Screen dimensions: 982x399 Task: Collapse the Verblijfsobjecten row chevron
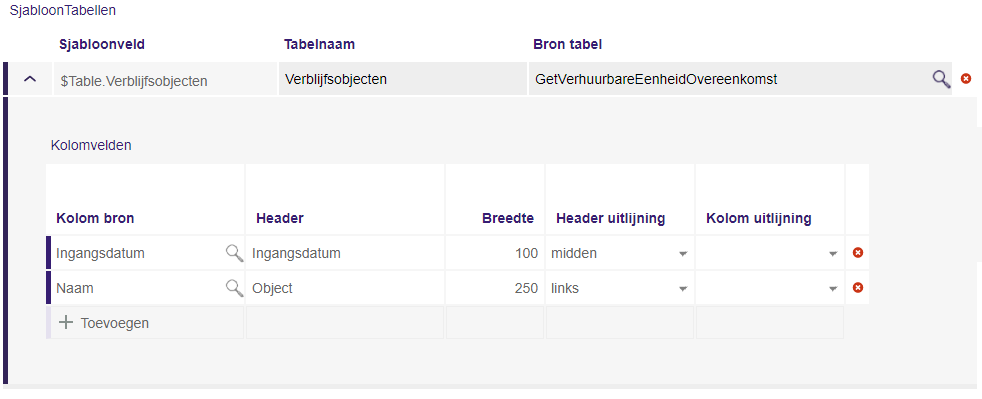29,80
